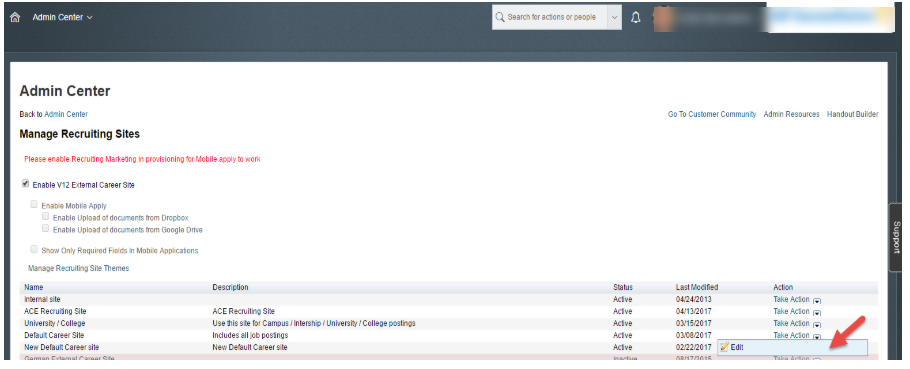Open Take Action for Internal site

coord(797,299)
